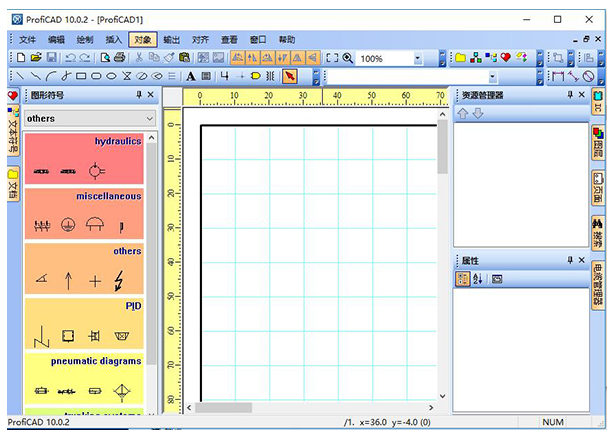
Task: Open the 绘制 menu
Action: point(85,39)
